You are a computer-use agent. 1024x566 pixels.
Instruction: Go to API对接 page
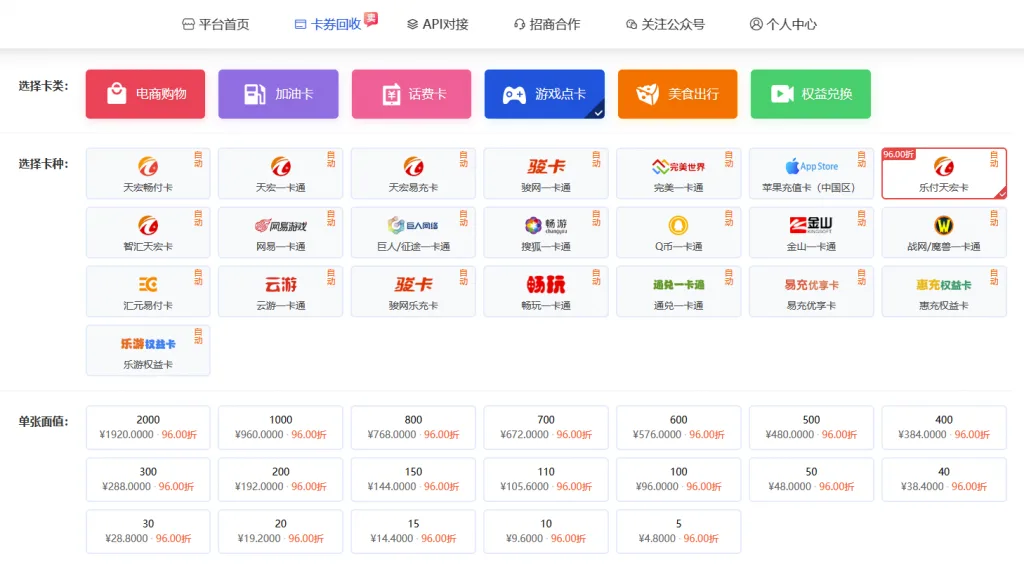pyautogui.click(x=438, y=24)
